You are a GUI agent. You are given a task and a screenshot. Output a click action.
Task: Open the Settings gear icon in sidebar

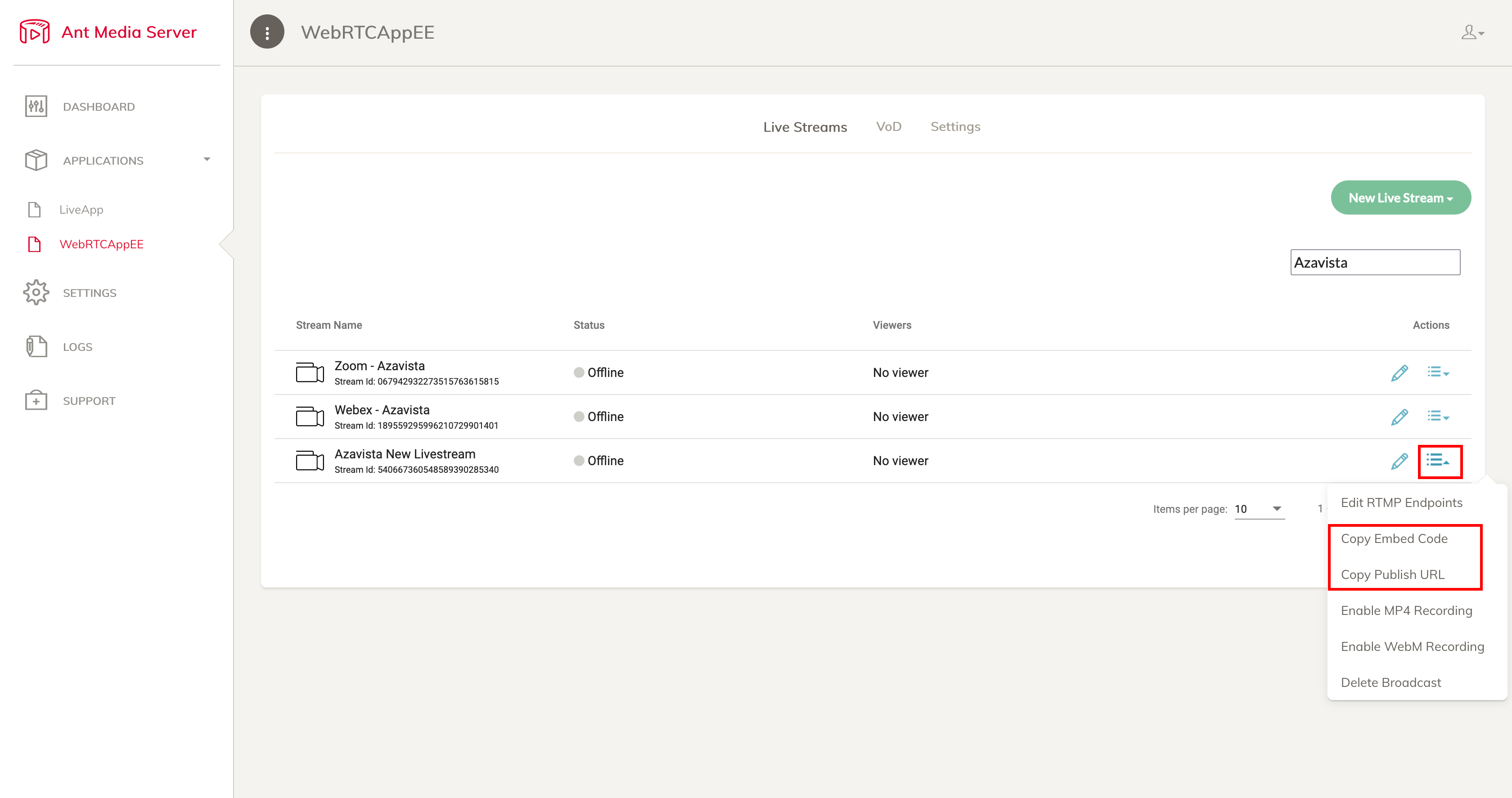36,292
